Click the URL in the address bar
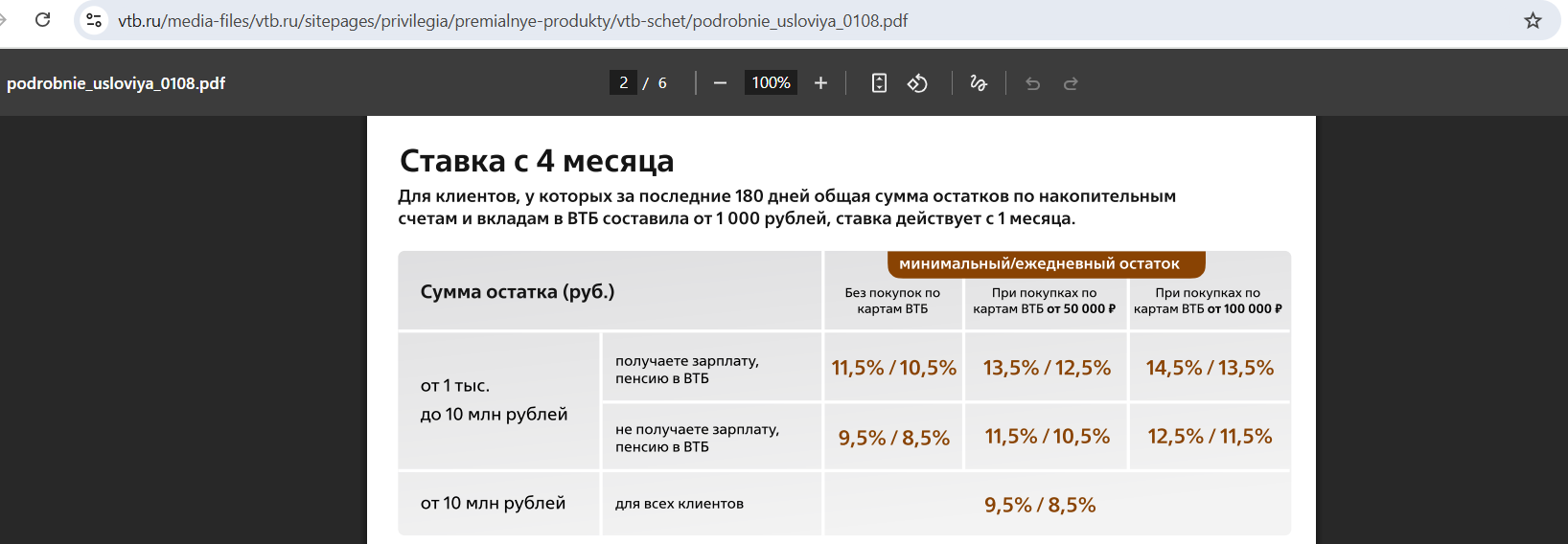 [513, 21]
